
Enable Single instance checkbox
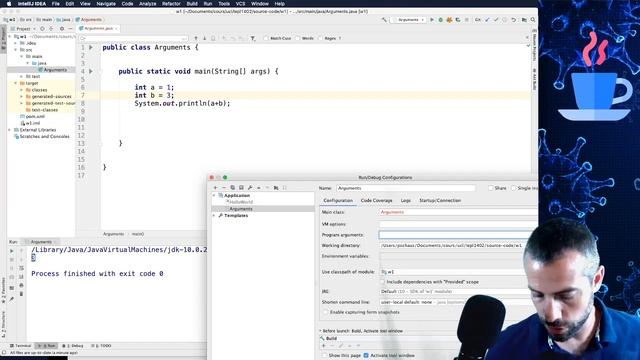[x=513, y=188]
